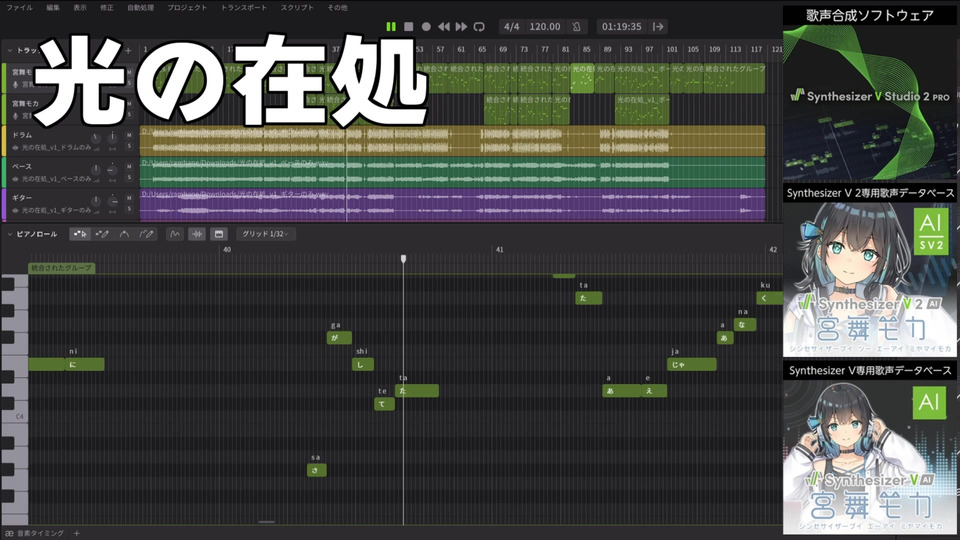
Task: Toggle the metronome icon next to tempo
Action: tap(576, 26)
